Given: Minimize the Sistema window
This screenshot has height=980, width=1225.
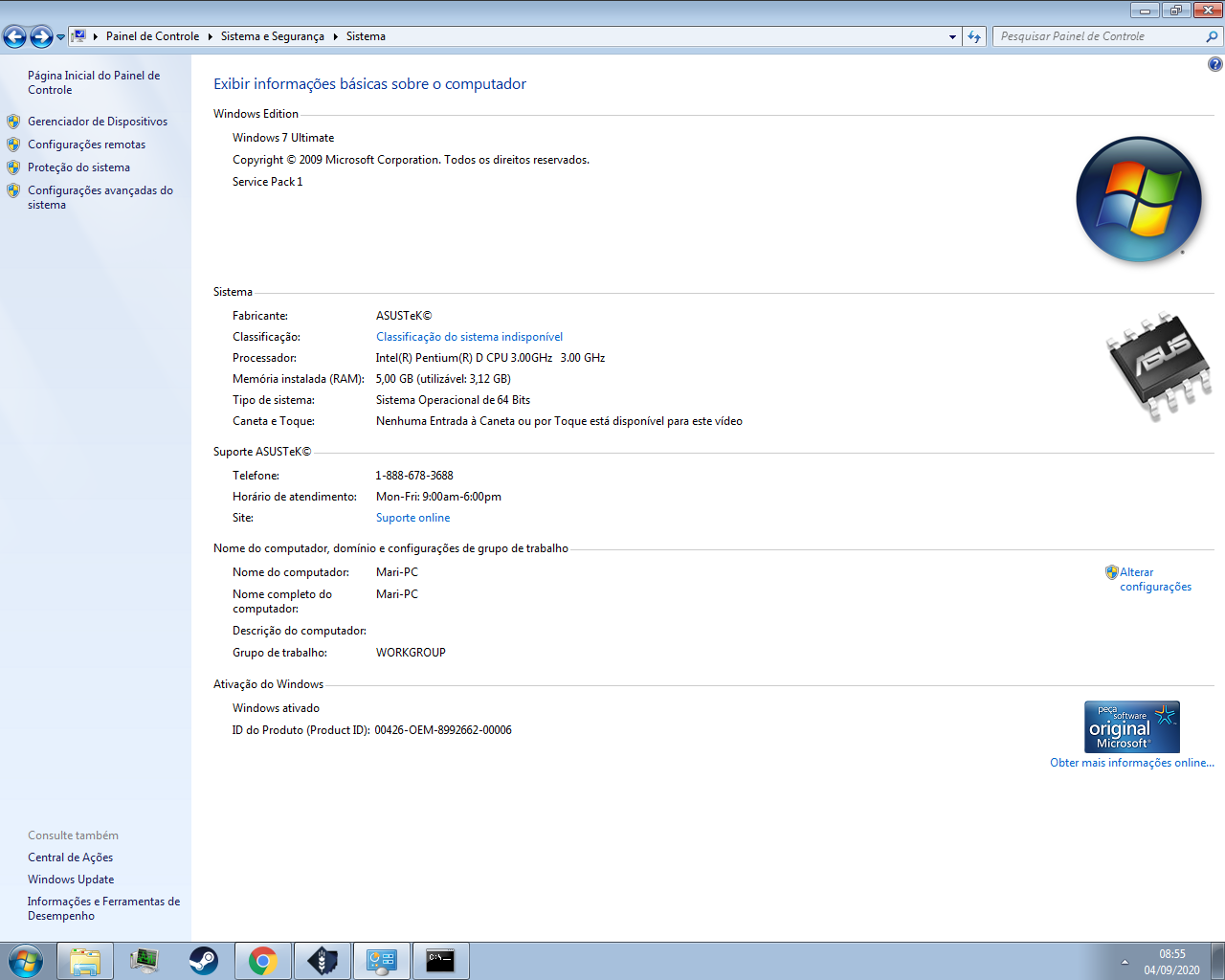Looking at the screenshot, I should click(1145, 10).
